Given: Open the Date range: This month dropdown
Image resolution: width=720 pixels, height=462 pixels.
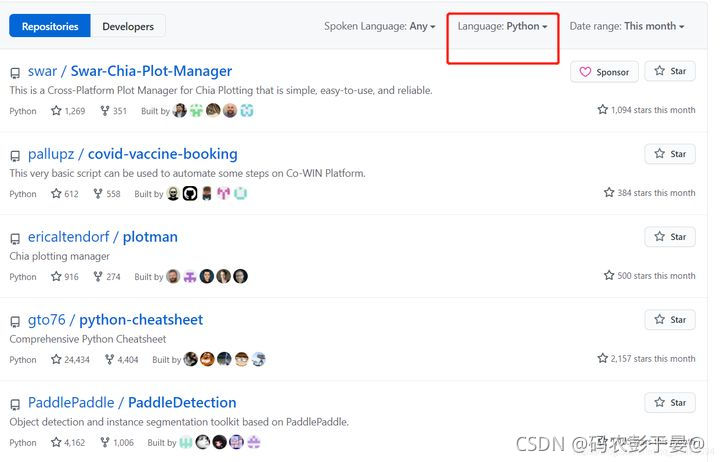Looking at the screenshot, I should click(627, 26).
